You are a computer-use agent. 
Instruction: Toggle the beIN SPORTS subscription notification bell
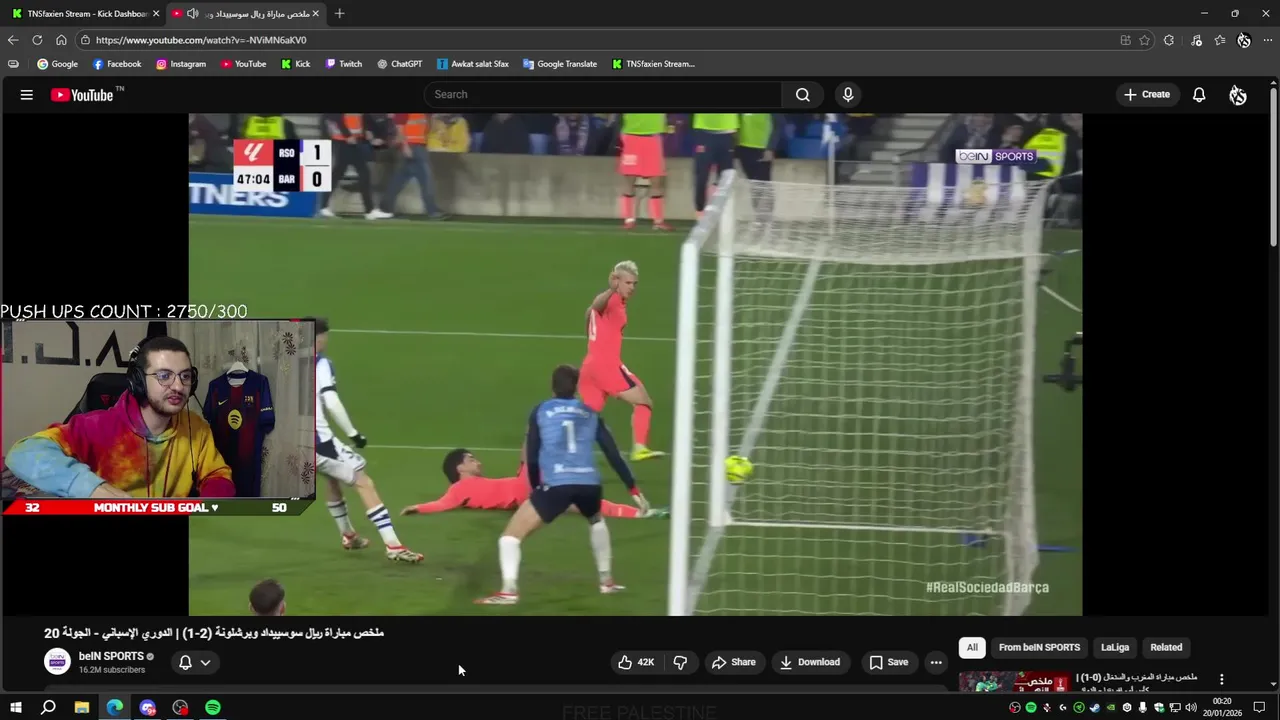point(195,662)
